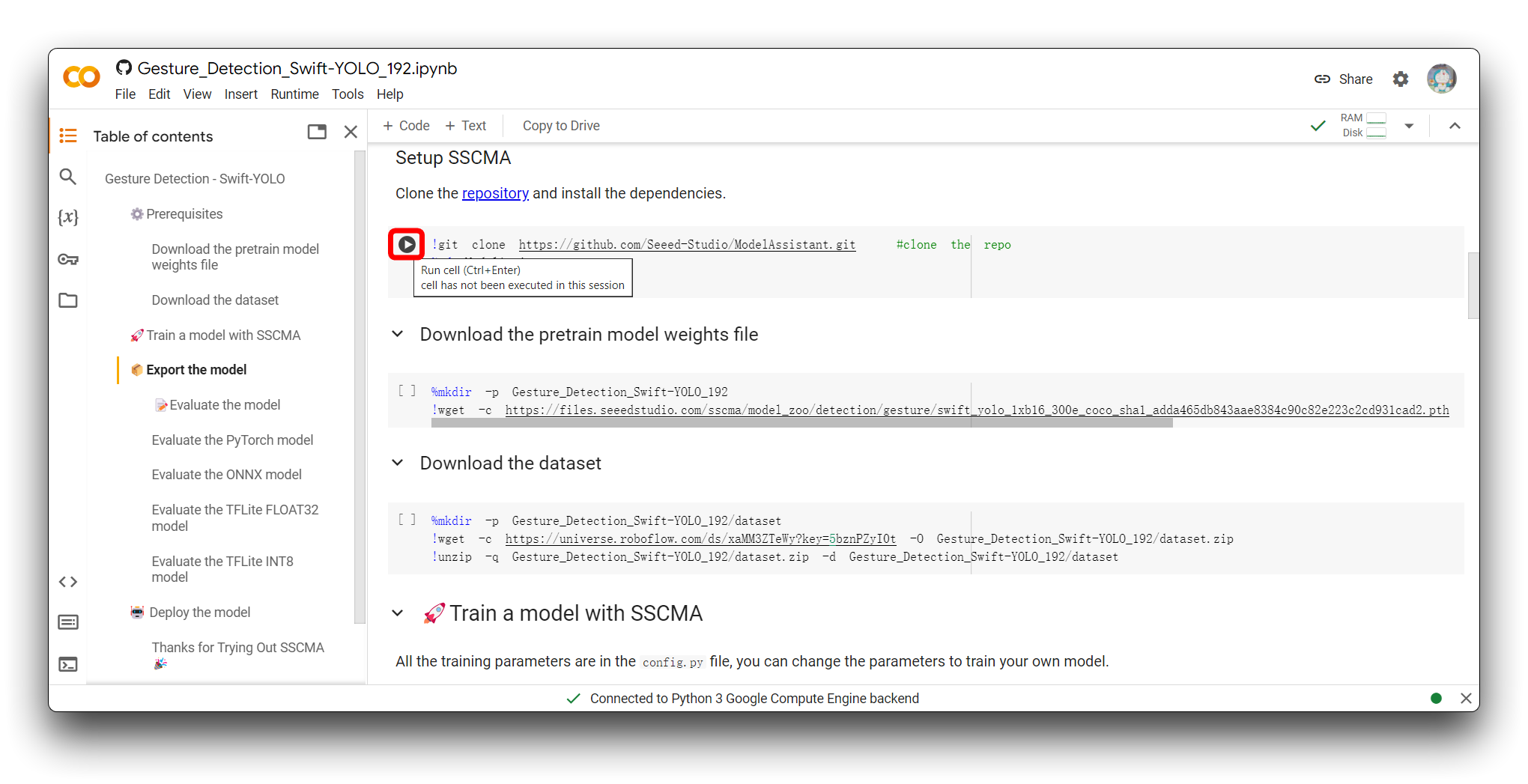The image size is (1528, 784).
Task: Click the horizontal scrollbar in weights cell
Action: point(801,423)
